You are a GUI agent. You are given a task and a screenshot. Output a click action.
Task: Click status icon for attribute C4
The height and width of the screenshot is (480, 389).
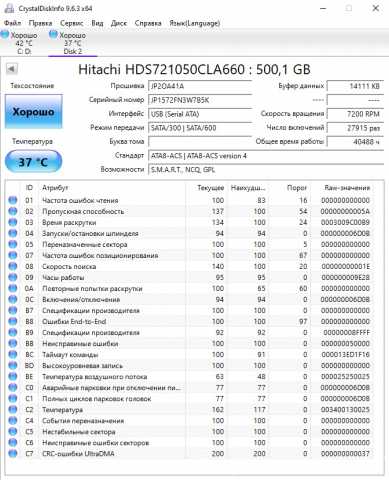[13, 420]
